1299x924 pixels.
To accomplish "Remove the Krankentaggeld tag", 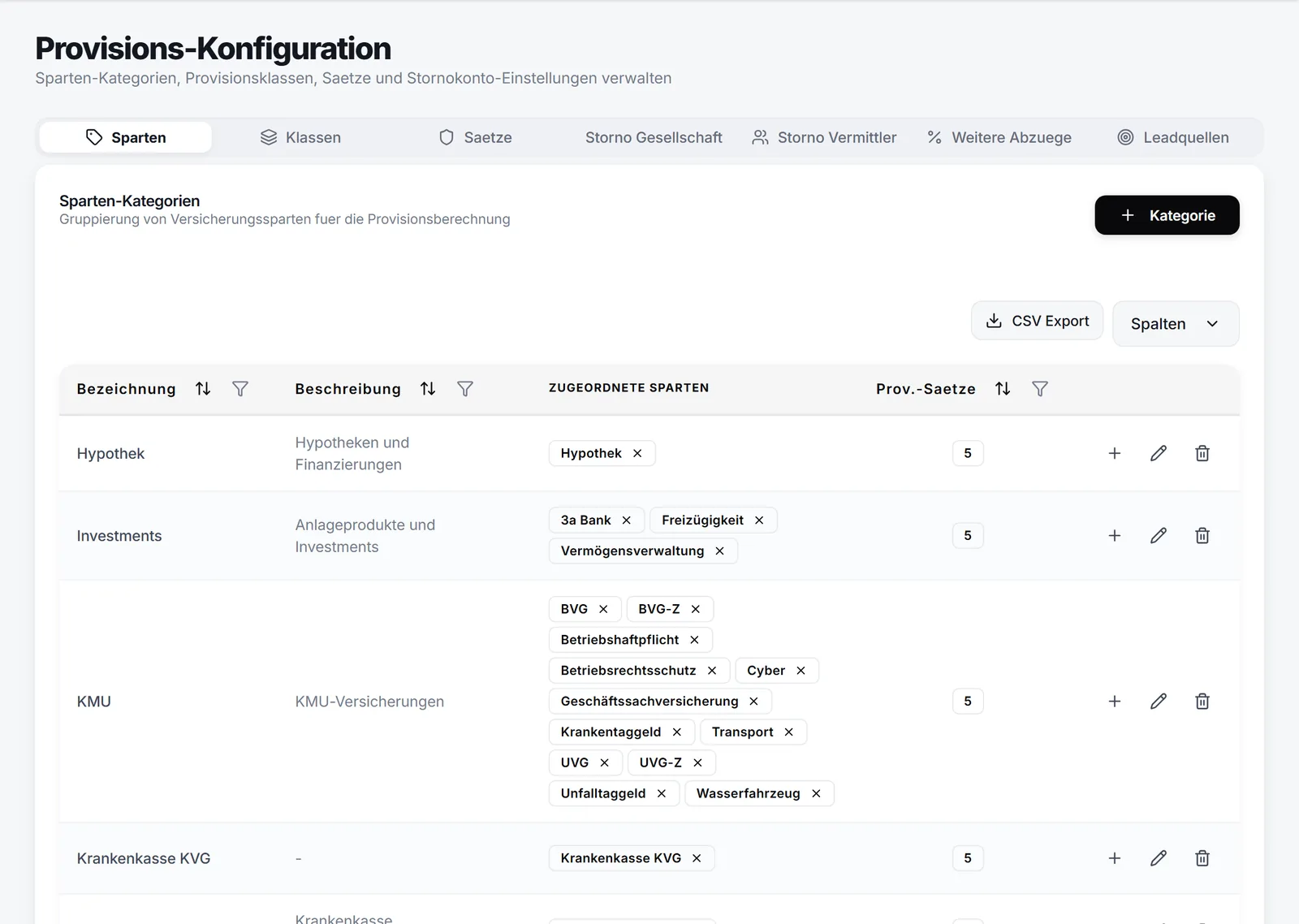I will coord(676,732).
